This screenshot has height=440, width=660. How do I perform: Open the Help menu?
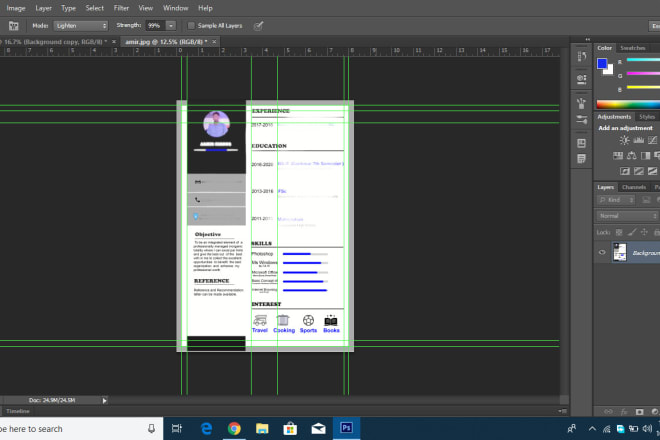tap(205, 8)
